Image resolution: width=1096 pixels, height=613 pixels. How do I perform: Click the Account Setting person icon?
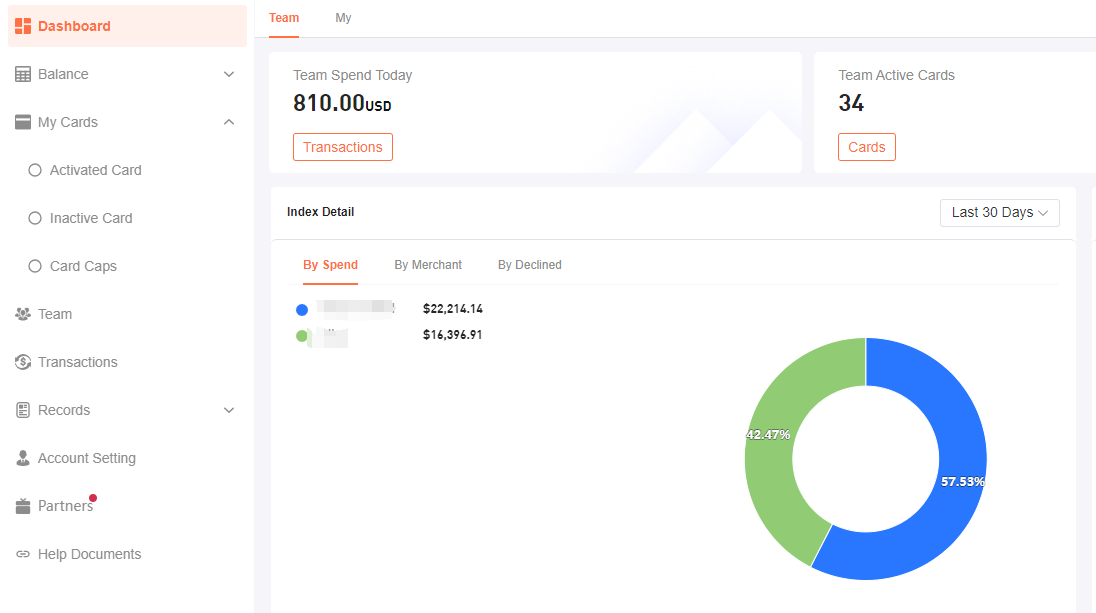(23, 458)
